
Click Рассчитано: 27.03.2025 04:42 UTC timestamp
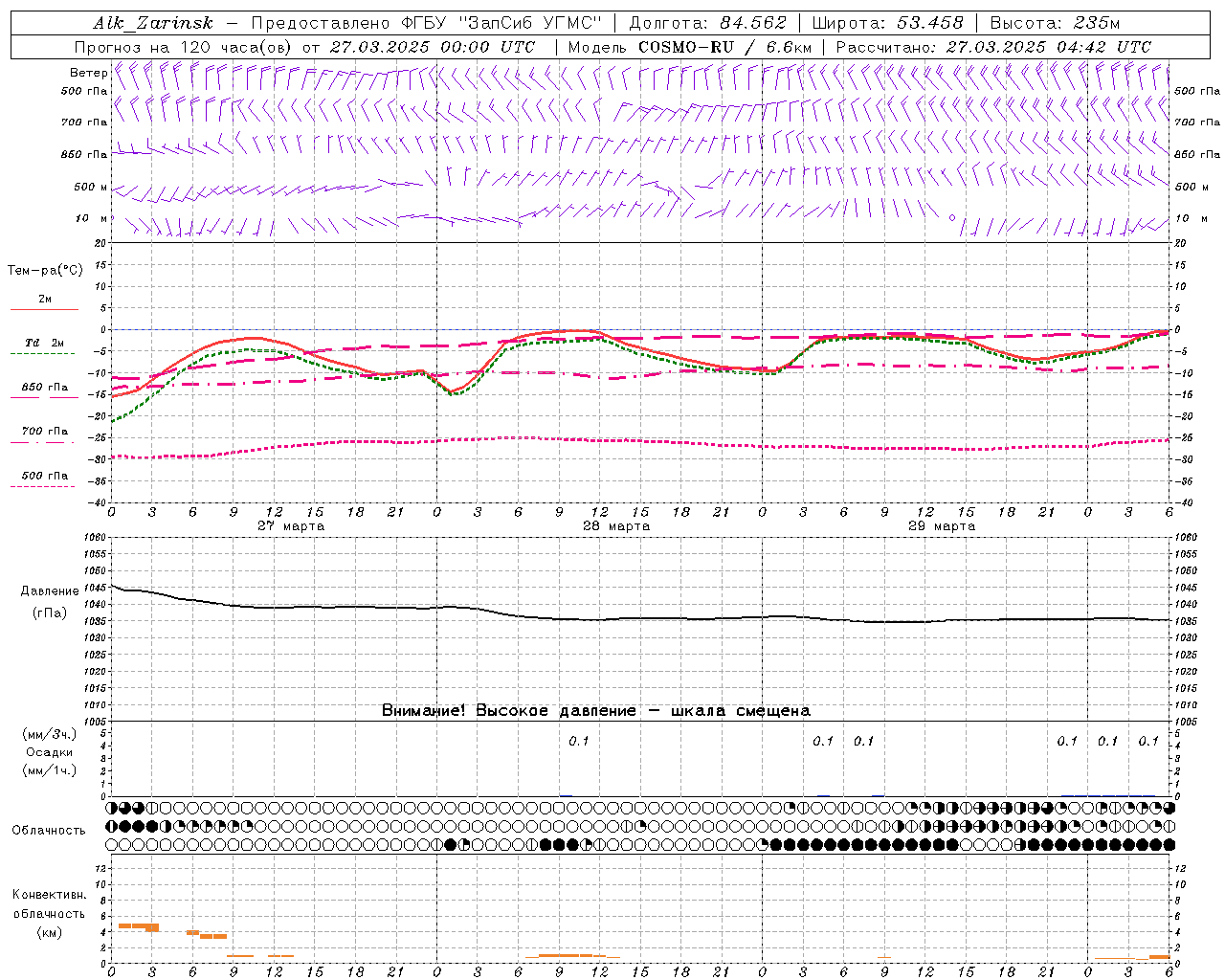[993, 47]
